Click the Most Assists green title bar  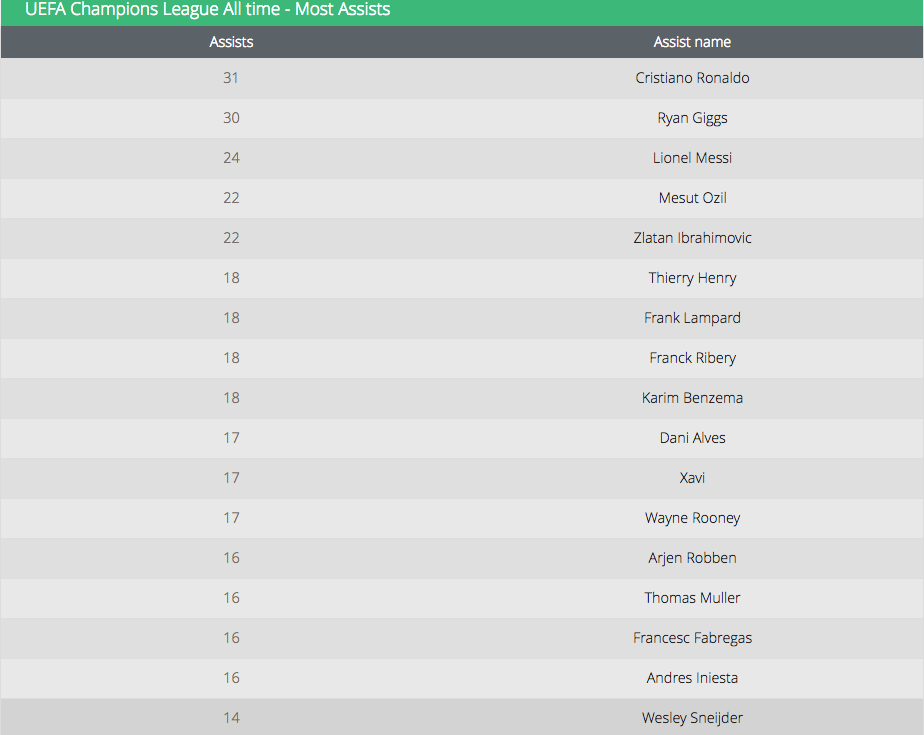click(462, 12)
